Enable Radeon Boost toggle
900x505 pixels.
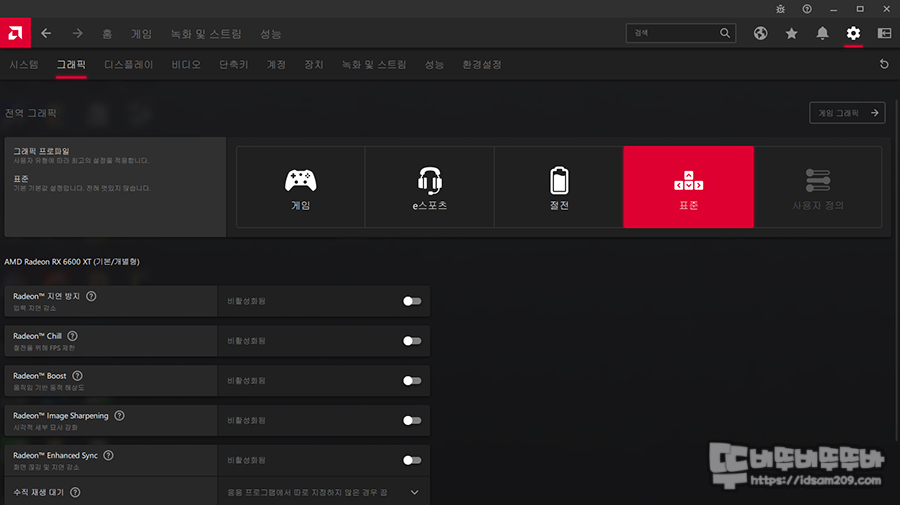[412, 380]
